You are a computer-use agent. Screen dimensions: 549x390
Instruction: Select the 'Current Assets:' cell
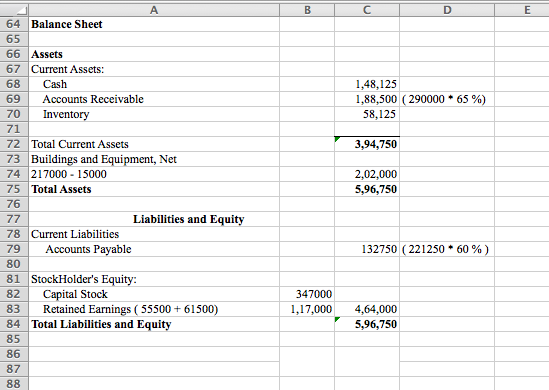[x=154, y=69]
